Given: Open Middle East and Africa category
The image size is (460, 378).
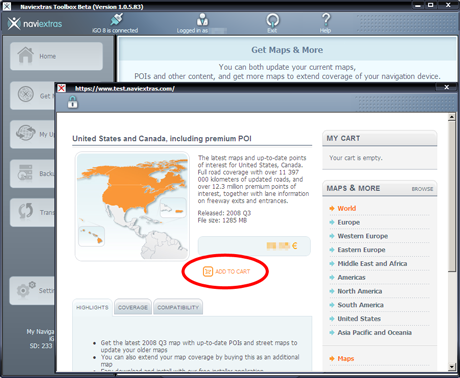Looking at the screenshot, I should (372, 263).
